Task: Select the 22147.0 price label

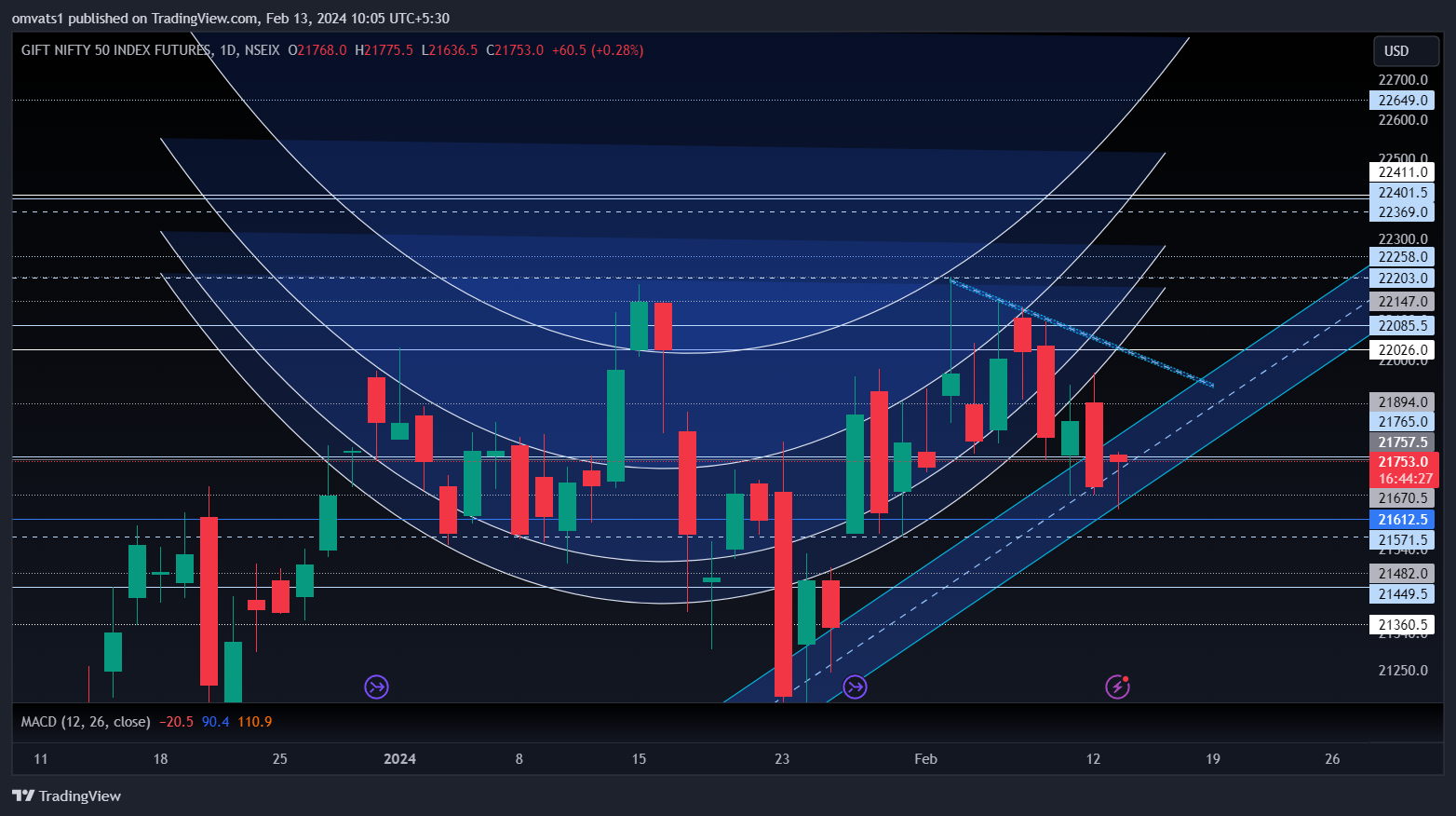Action: (1402, 302)
